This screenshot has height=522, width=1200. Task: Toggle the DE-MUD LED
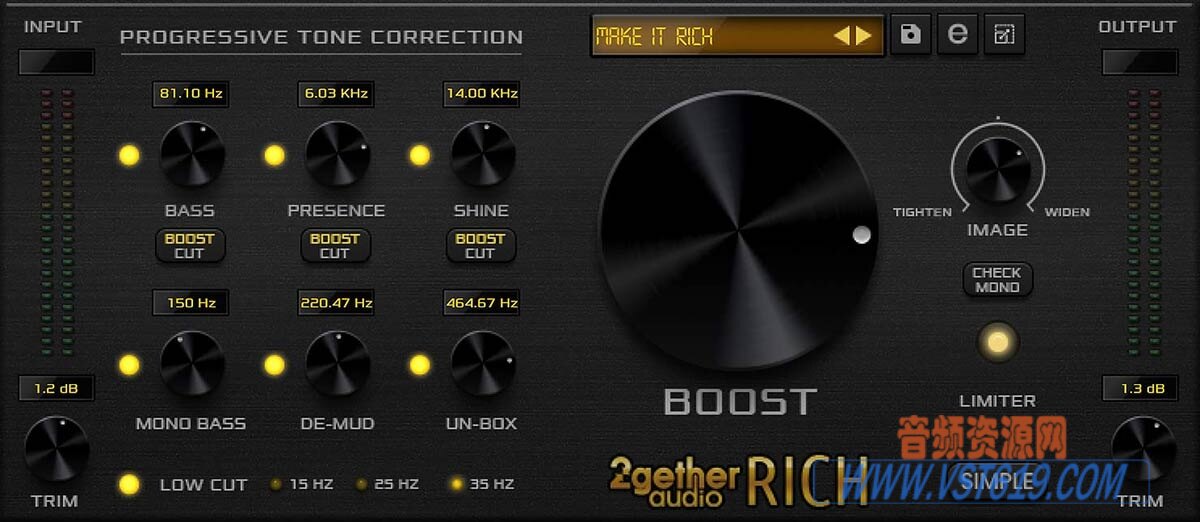point(274,365)
